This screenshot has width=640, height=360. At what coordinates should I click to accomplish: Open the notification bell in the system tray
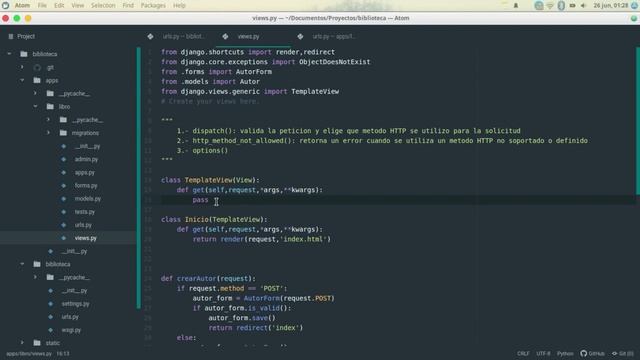[516, 5]
